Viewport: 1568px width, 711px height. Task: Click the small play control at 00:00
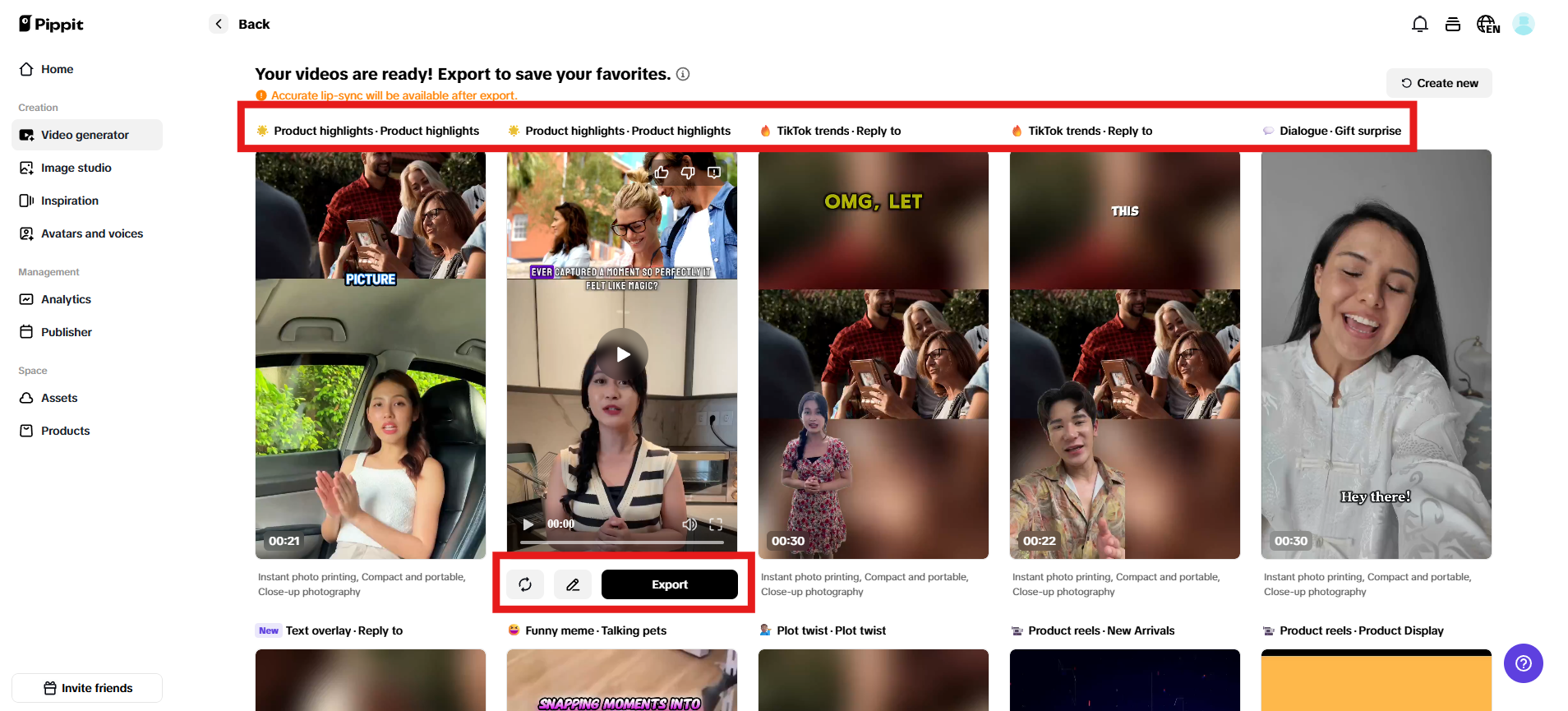[528, 524]
